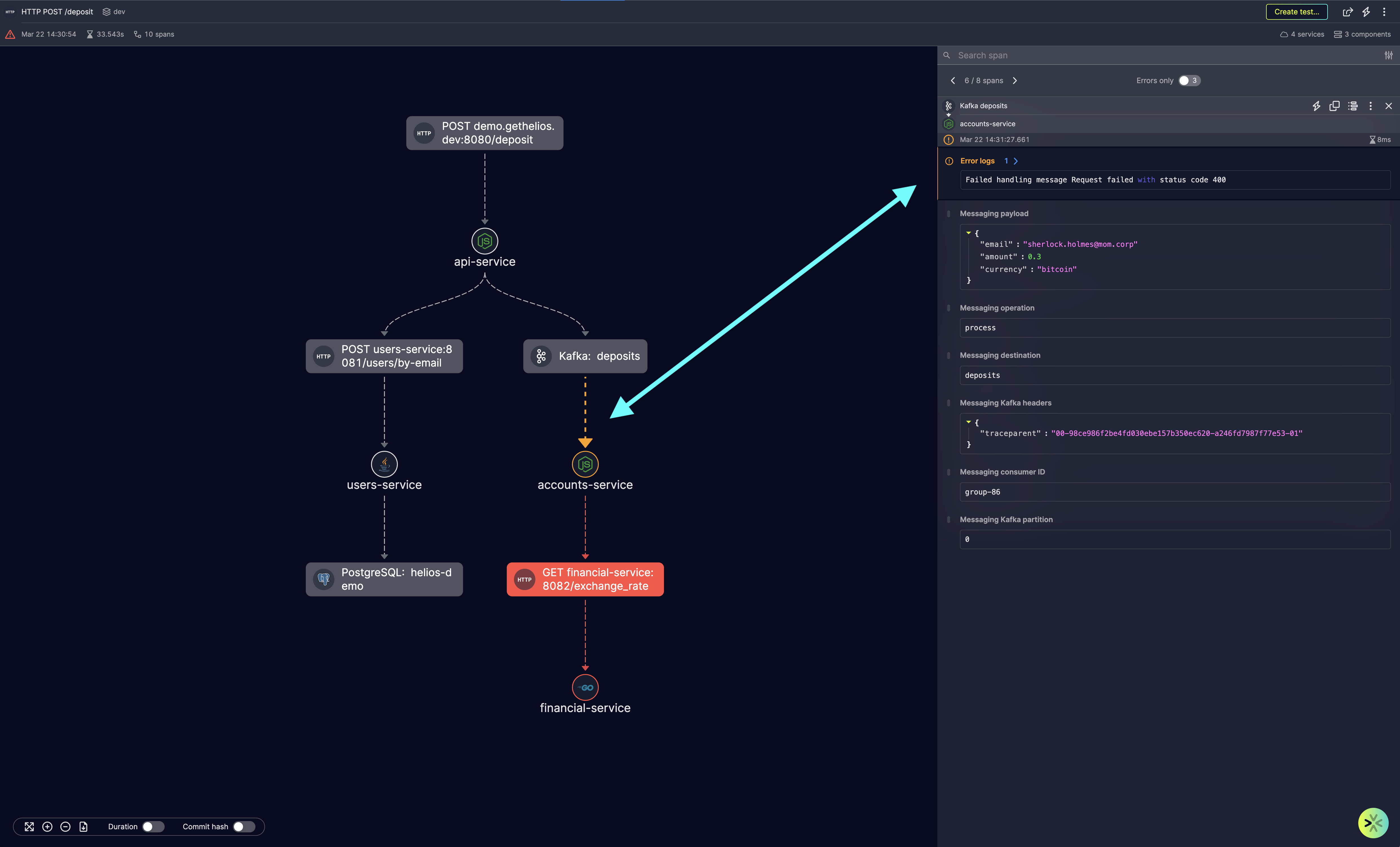Collapse the Messaging payload JSON tree
Screen dimensions: 1400x847
tap(968, 233)
